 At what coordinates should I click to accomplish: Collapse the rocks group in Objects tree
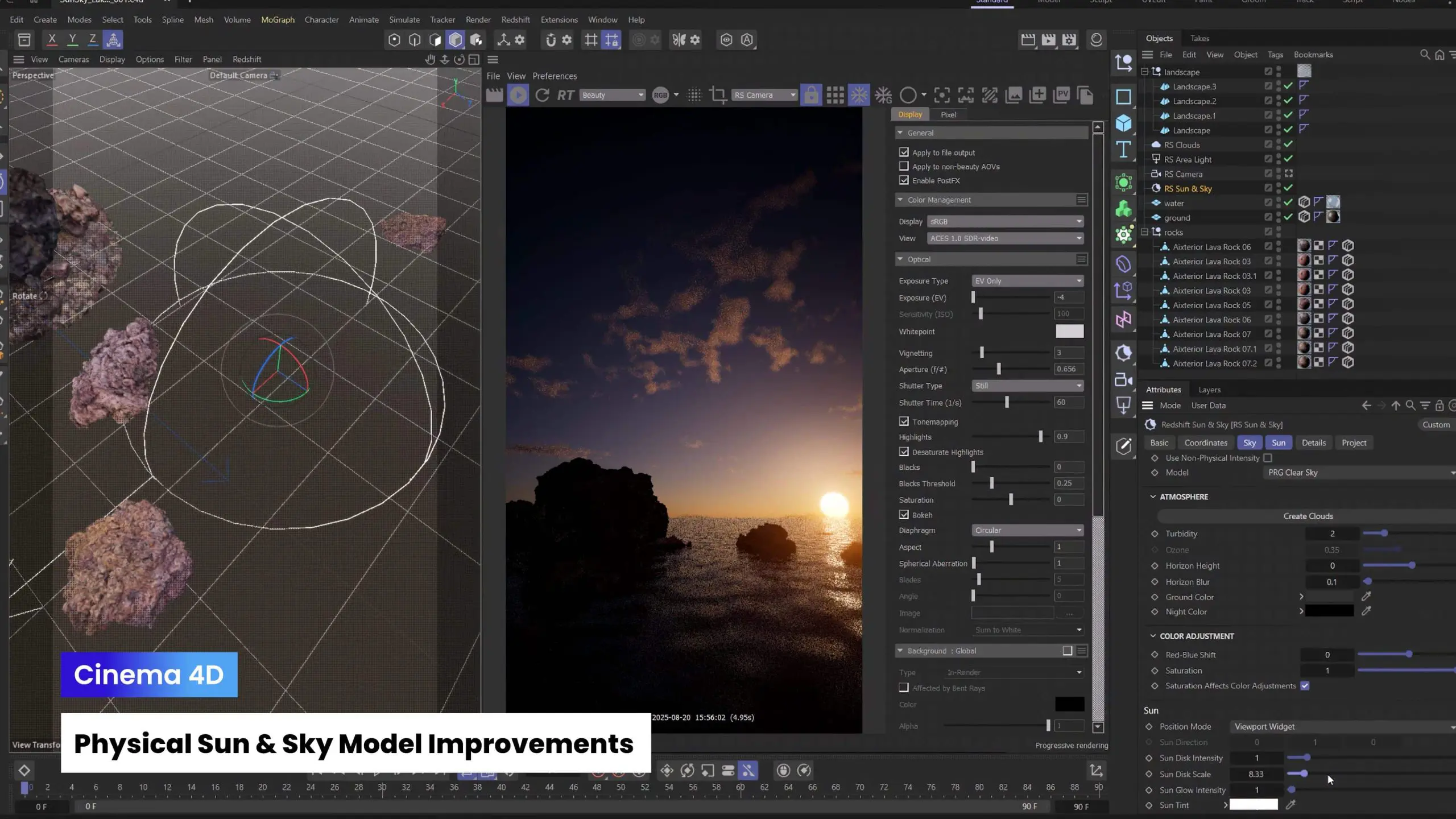(1145, 232)
